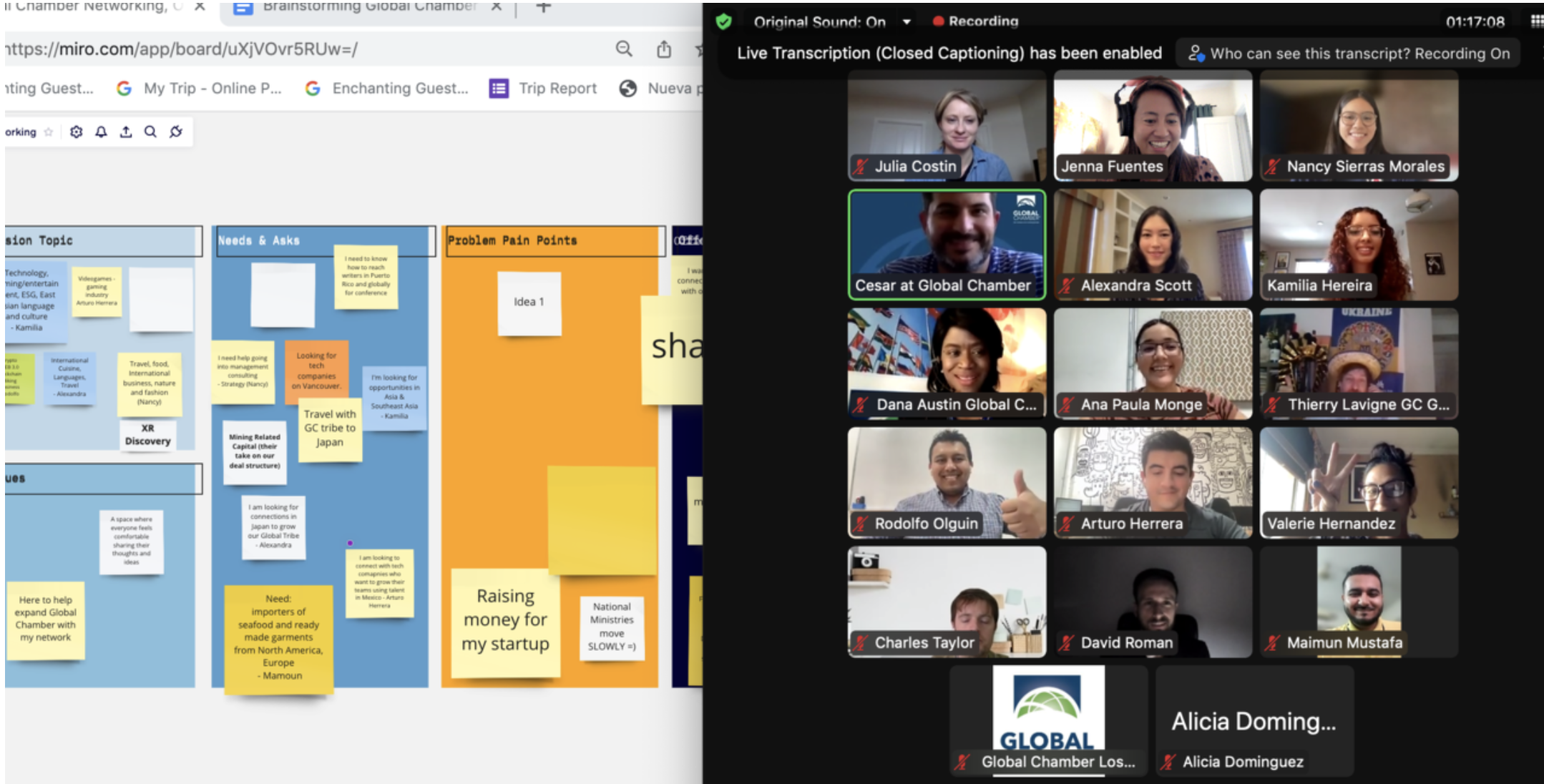
Task: Select National Ministries move SLOWLY note
Action: 612,627
